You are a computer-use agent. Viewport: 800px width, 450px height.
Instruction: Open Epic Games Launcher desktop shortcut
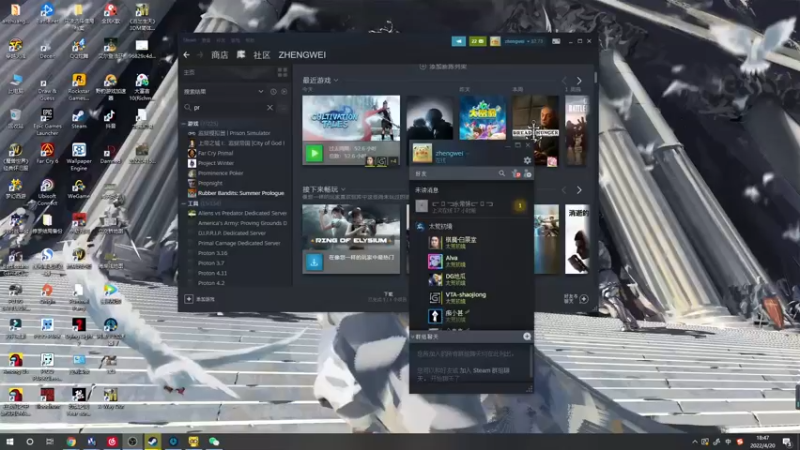tap(47, 122)
